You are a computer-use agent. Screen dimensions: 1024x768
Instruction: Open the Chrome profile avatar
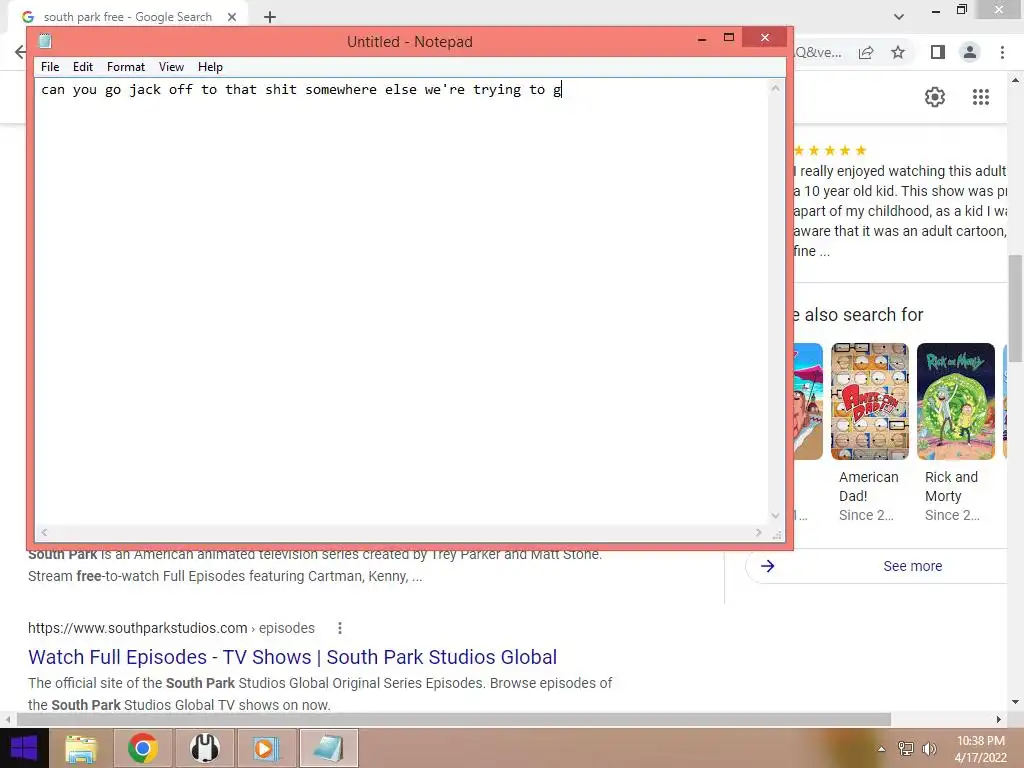pos(970,52)
